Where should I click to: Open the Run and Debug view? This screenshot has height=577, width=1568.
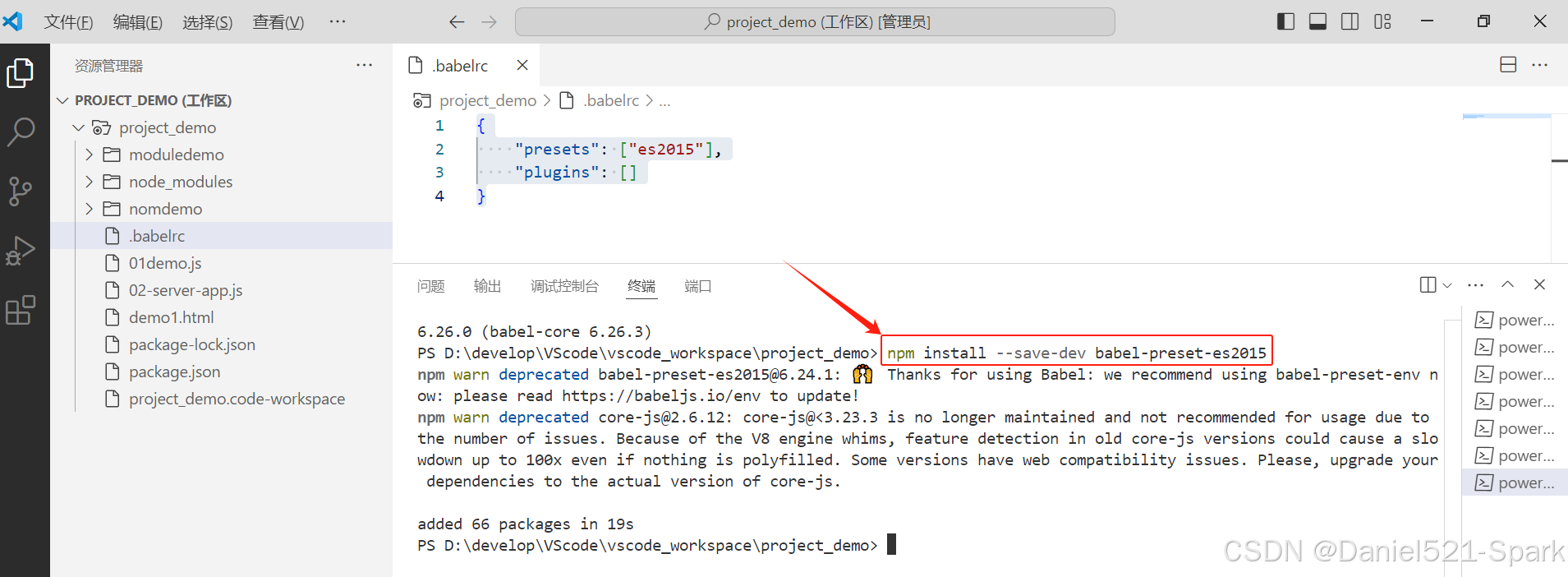click(x=20, y=251)
